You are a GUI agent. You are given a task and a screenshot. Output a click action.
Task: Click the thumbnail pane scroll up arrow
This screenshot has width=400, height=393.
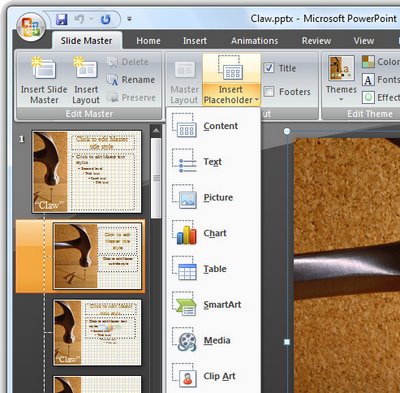click(x=156, y=131)
